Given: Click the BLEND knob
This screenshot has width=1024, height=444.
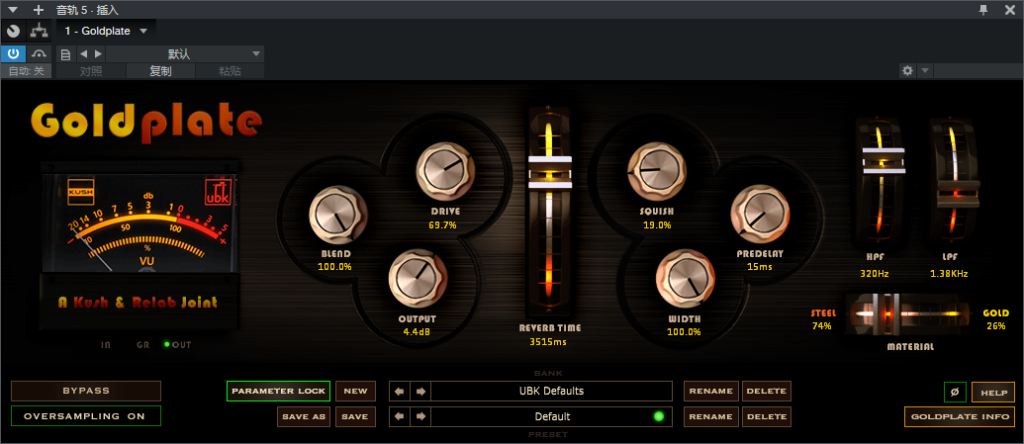Looking at the screenshot, I should [338, 214].
